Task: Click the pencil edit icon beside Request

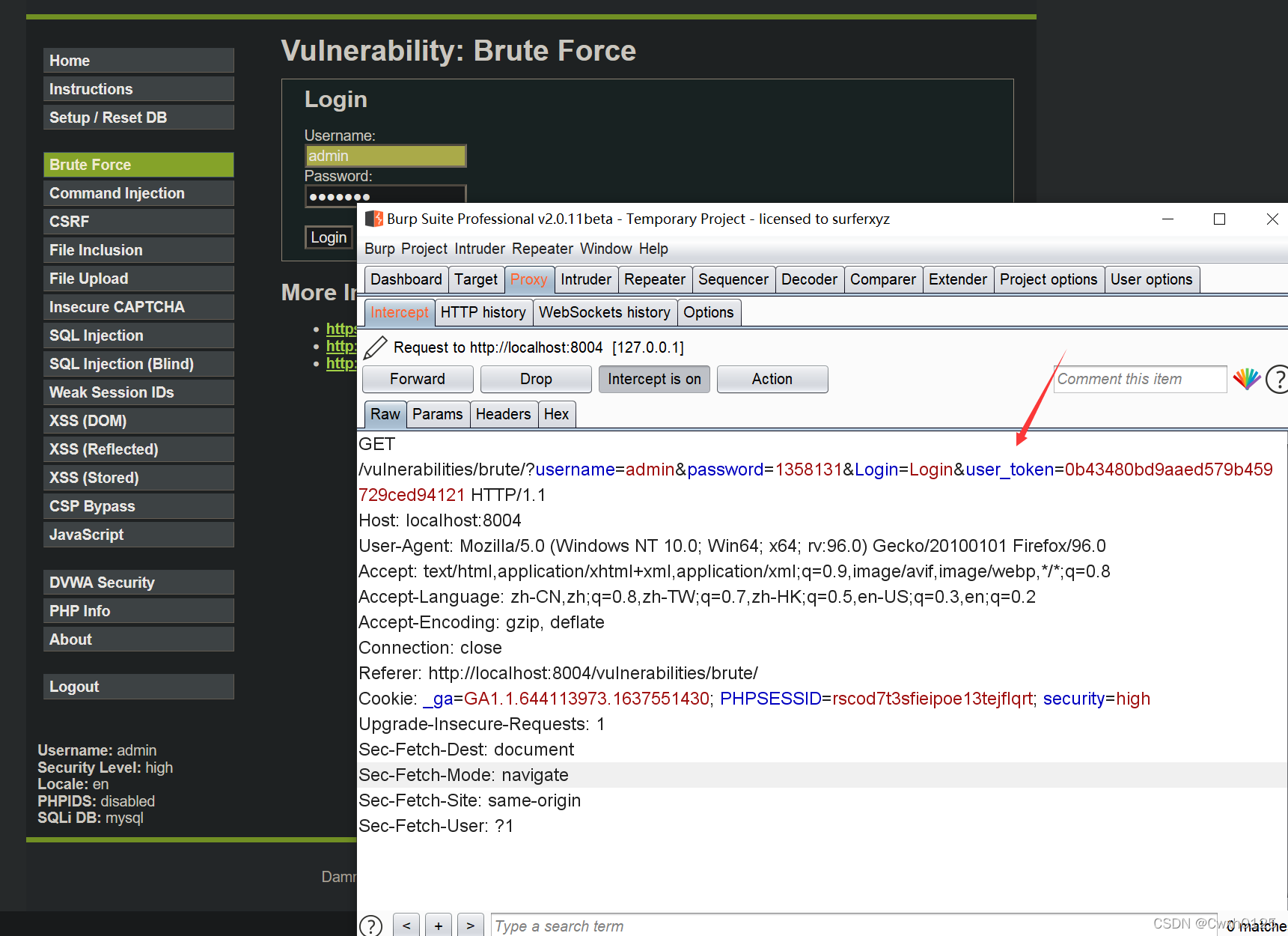Action: point(375,347)
